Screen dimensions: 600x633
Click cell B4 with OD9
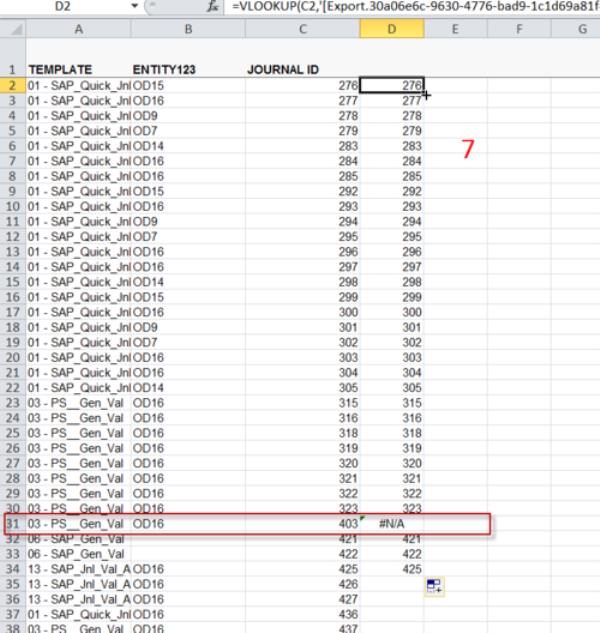click(188, 115)
